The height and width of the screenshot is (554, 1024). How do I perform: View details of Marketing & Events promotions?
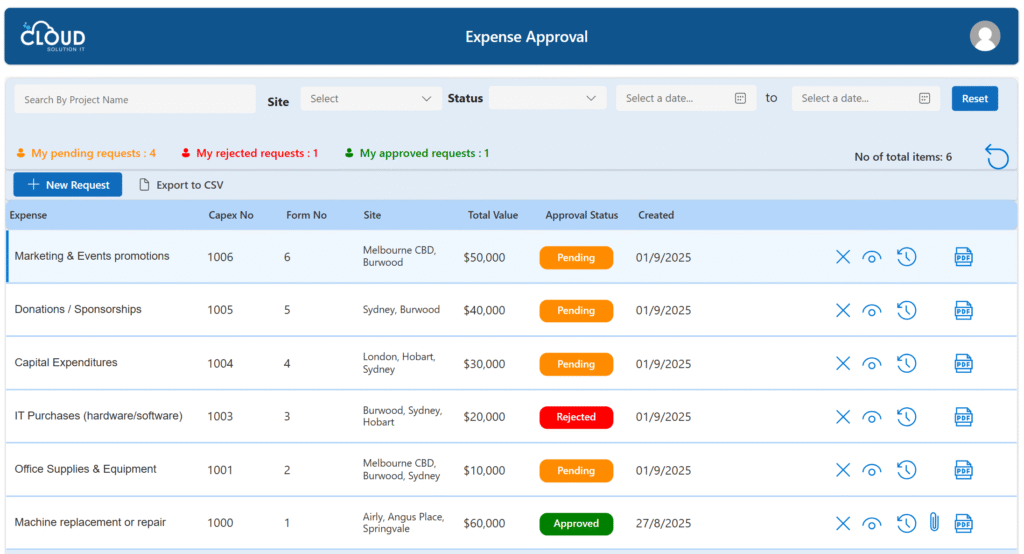tap(872, 258)
